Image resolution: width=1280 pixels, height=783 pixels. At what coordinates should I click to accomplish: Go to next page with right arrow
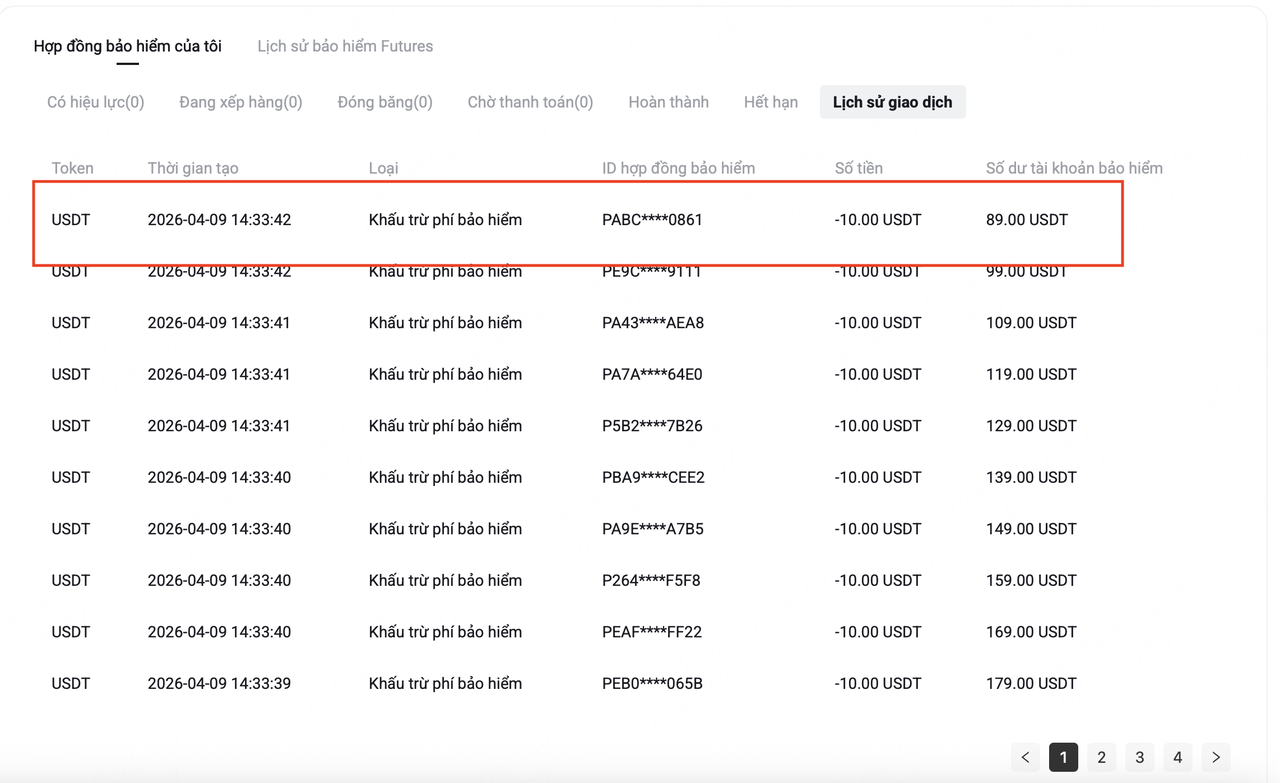tap(1216, 757)
